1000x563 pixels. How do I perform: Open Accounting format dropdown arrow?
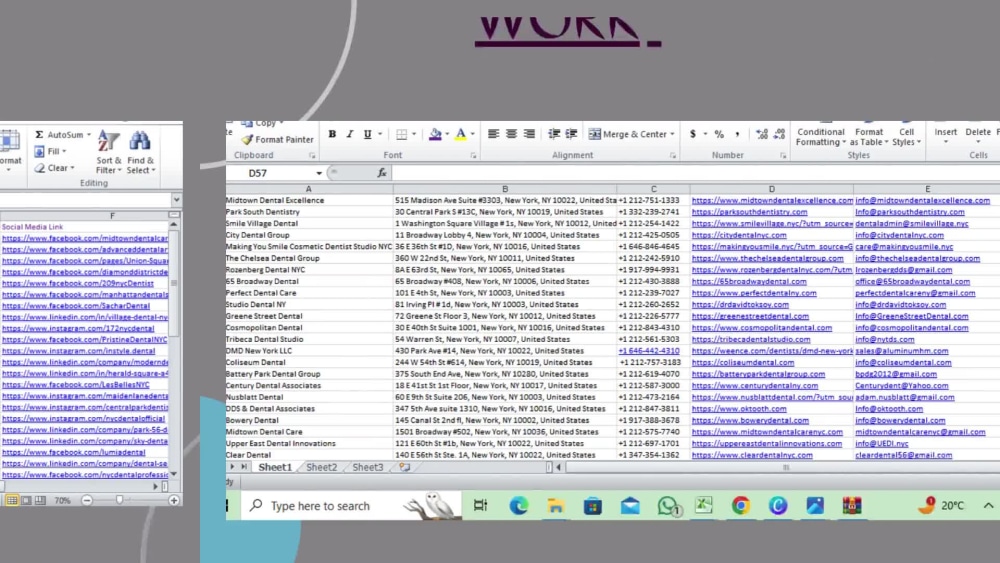[705, 134]
